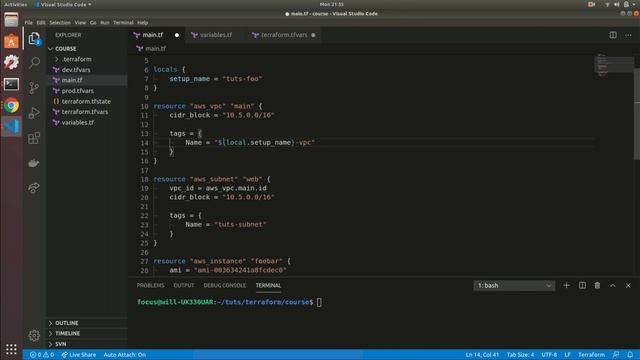The width and height of the screenshot is (640, 360).
Task: Open system tools icon in dock
Action: [11, 62]
